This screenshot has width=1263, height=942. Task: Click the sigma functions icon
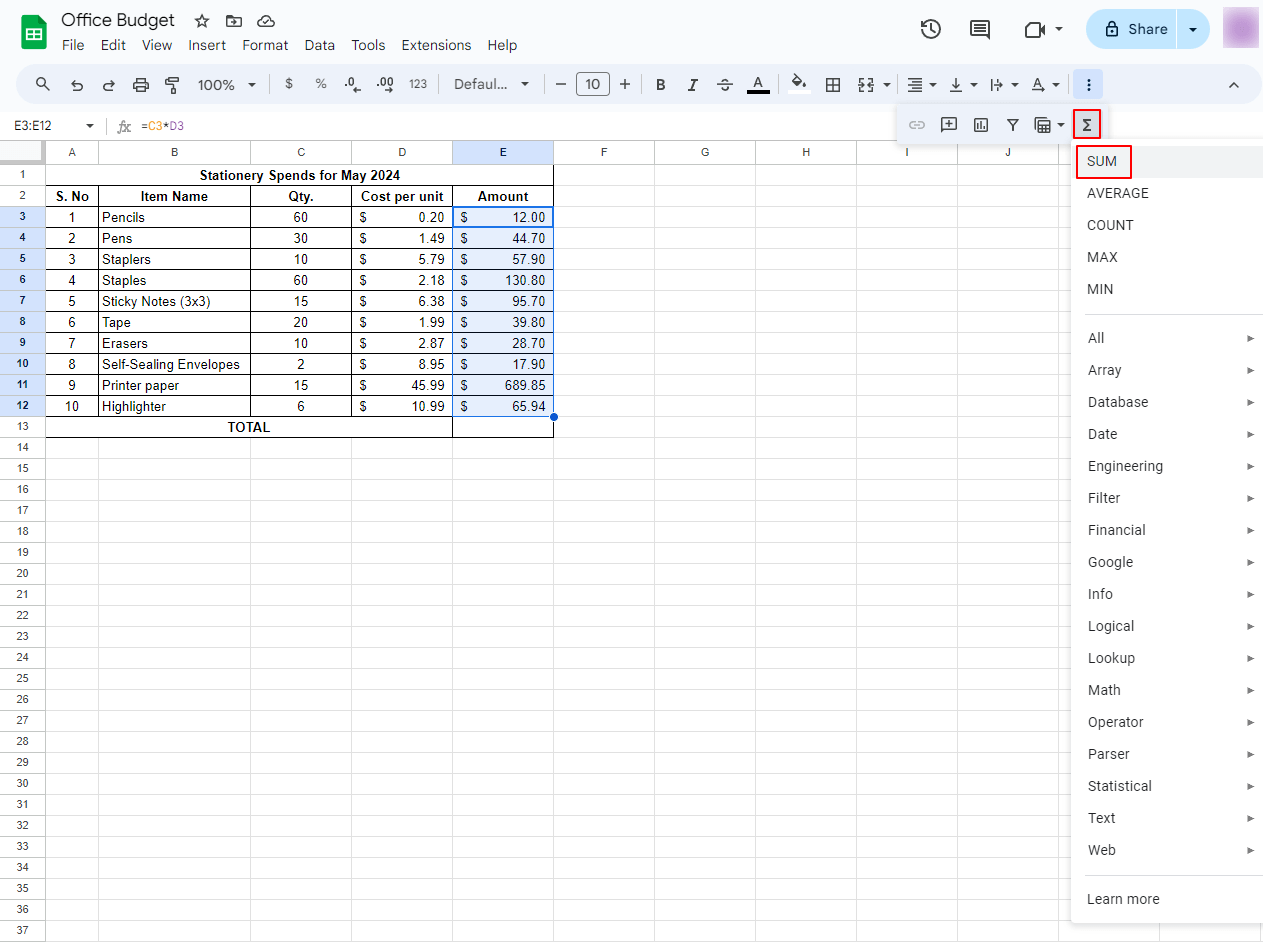[x=1087, y=125]
